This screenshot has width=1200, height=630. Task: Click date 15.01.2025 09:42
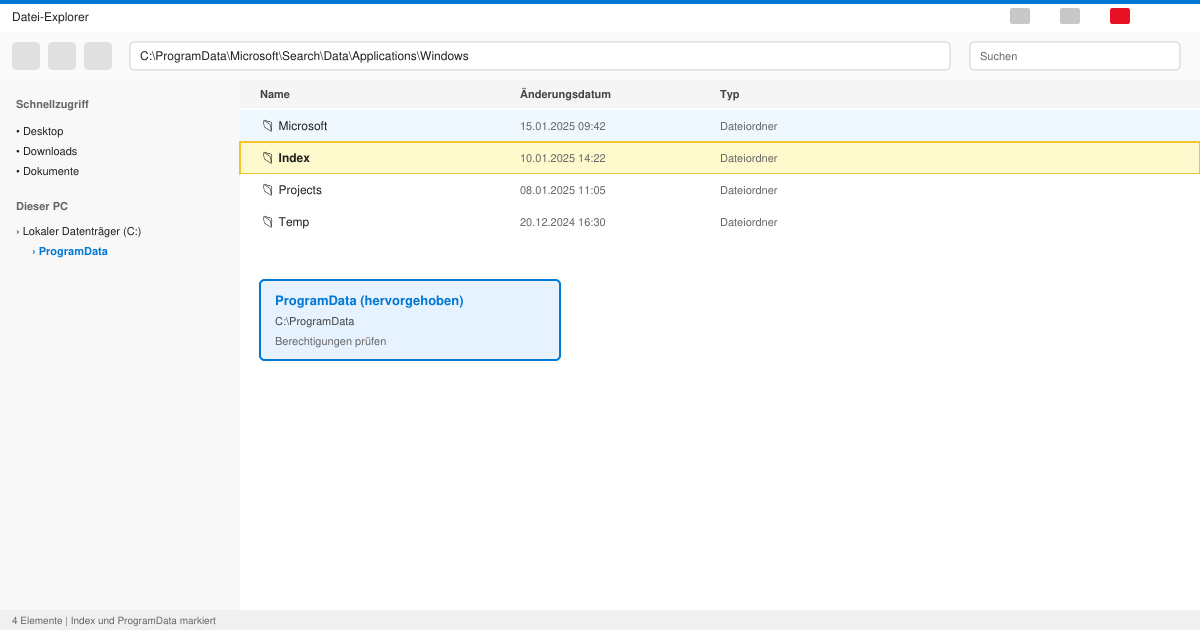(x=563, y=126)
